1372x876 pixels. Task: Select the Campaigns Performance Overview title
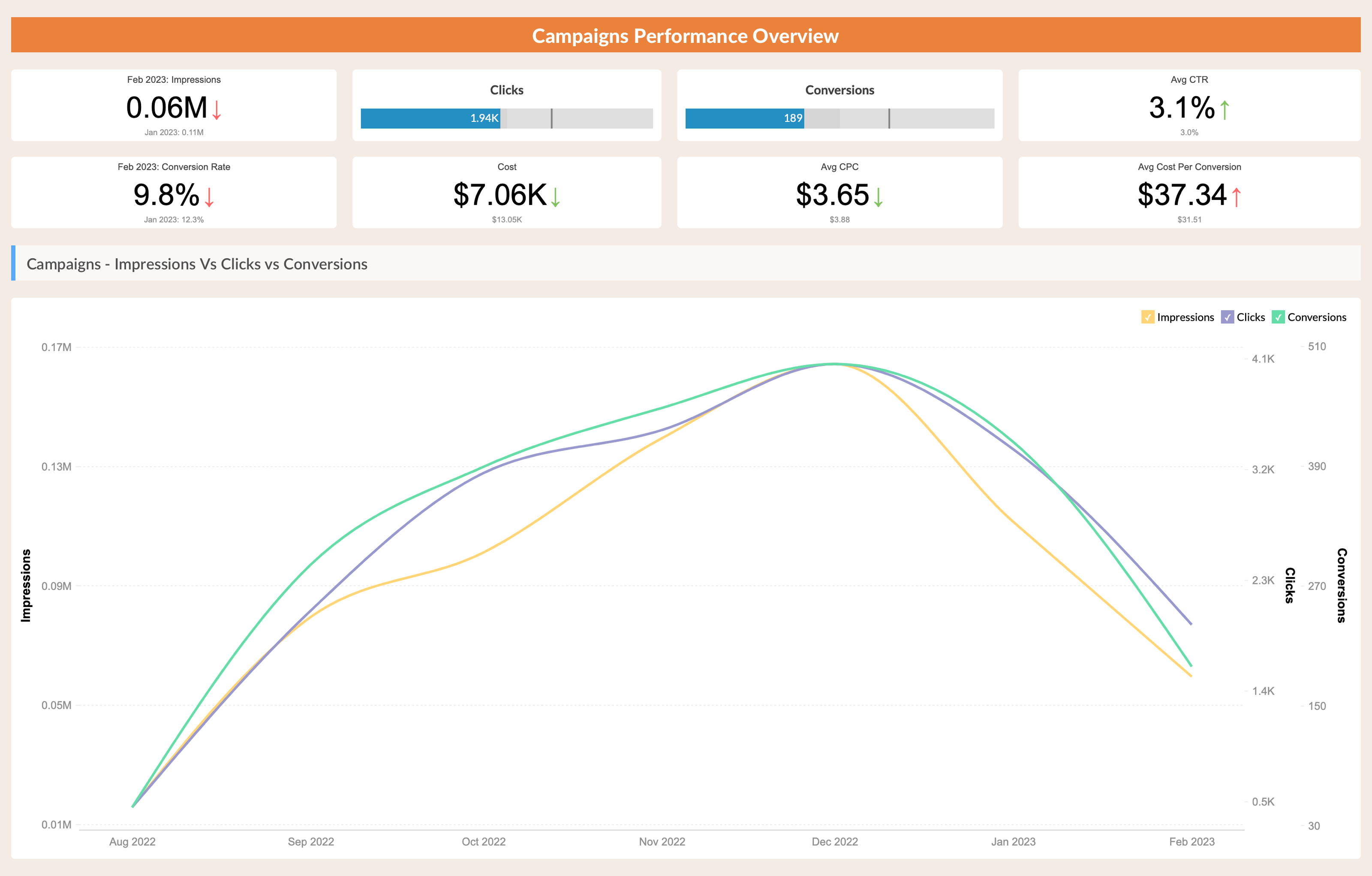(686, 21)
